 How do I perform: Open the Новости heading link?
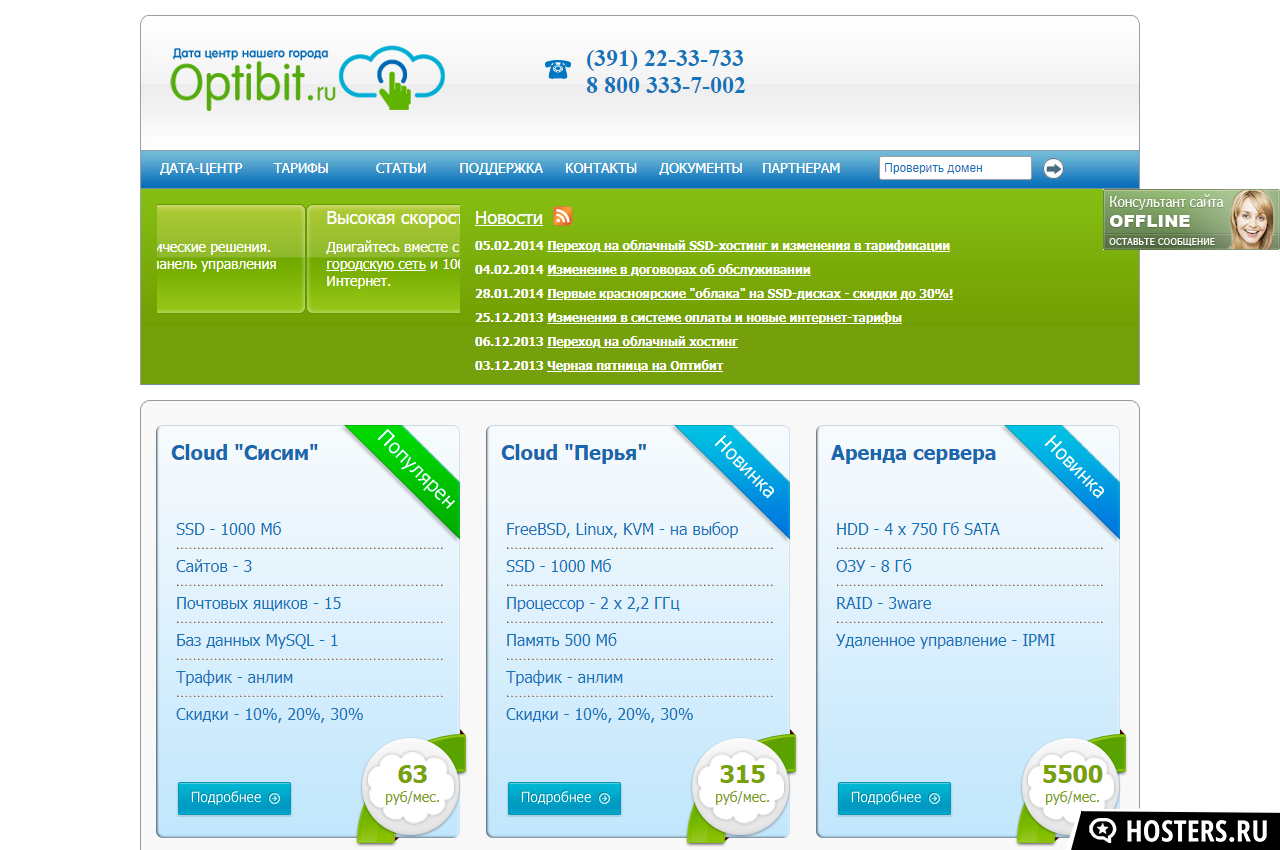(509, 218)
